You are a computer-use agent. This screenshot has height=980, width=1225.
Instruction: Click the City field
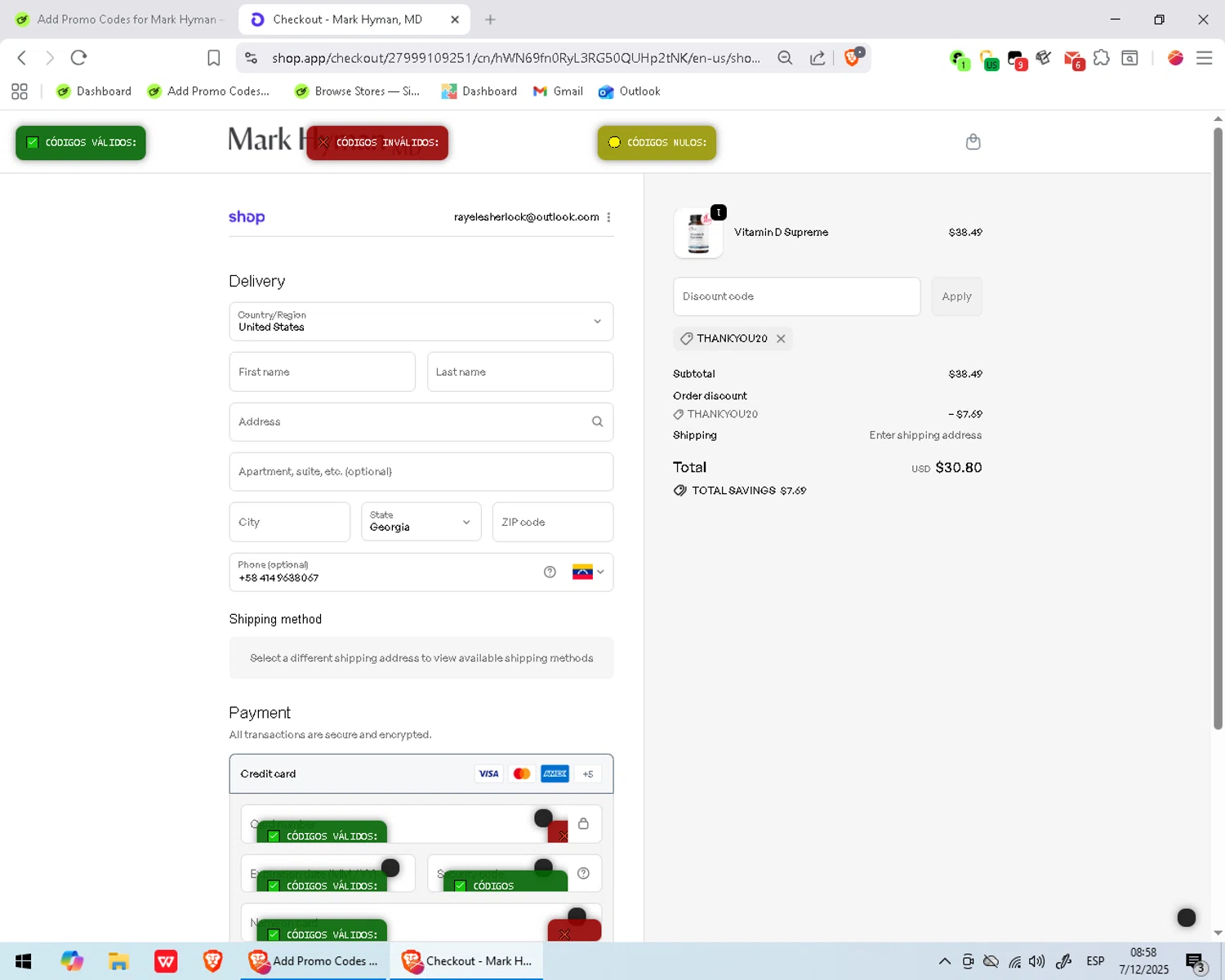tap(289, 522)
